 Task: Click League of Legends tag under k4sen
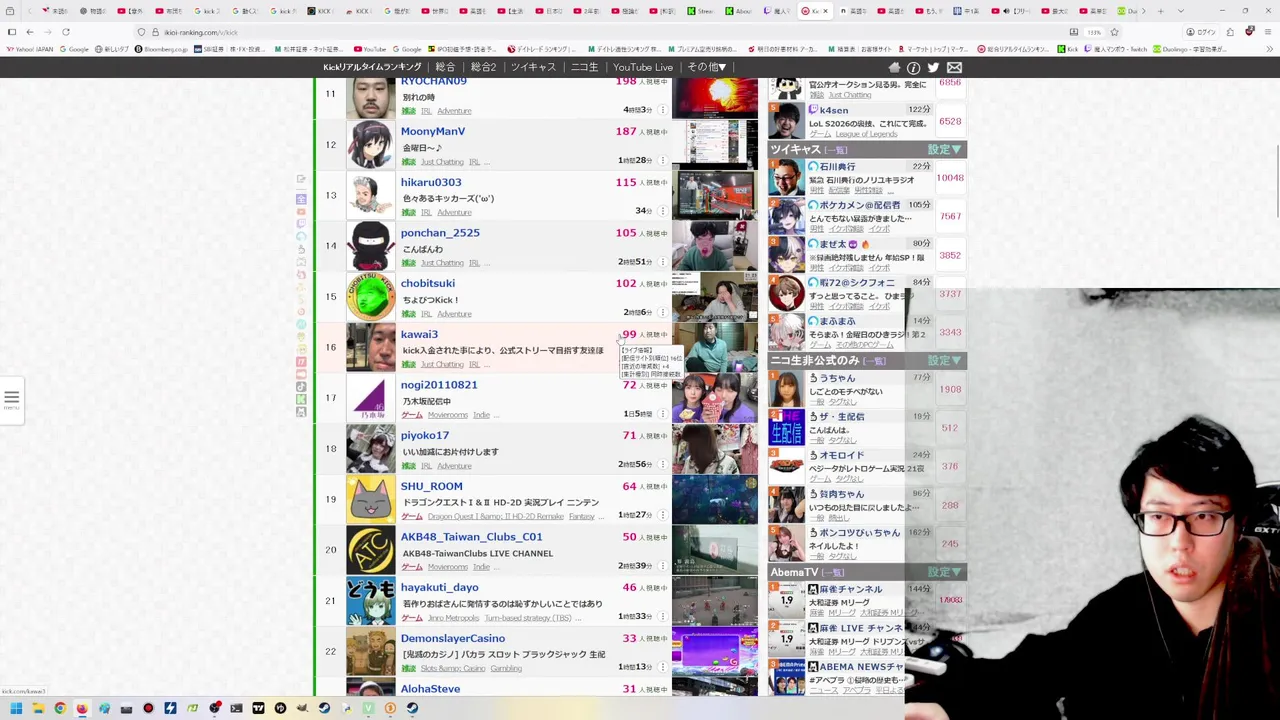[866, 134]
